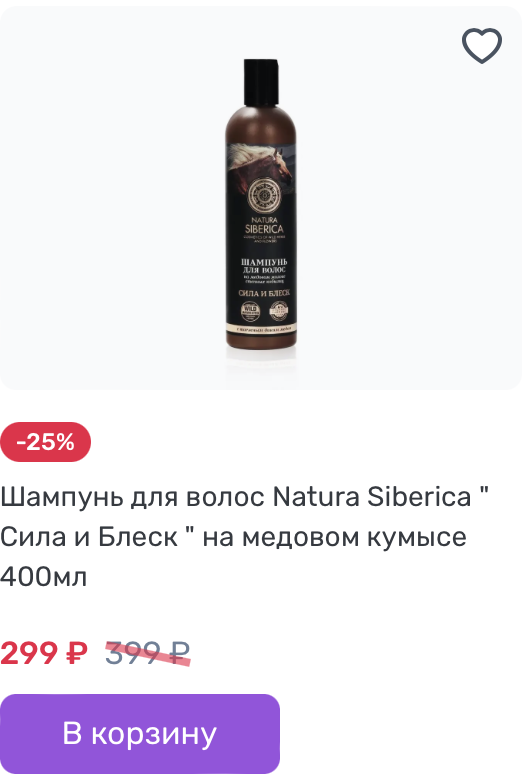Click the СИЛА И БЛЕСК text on the label

click(263, 293)
